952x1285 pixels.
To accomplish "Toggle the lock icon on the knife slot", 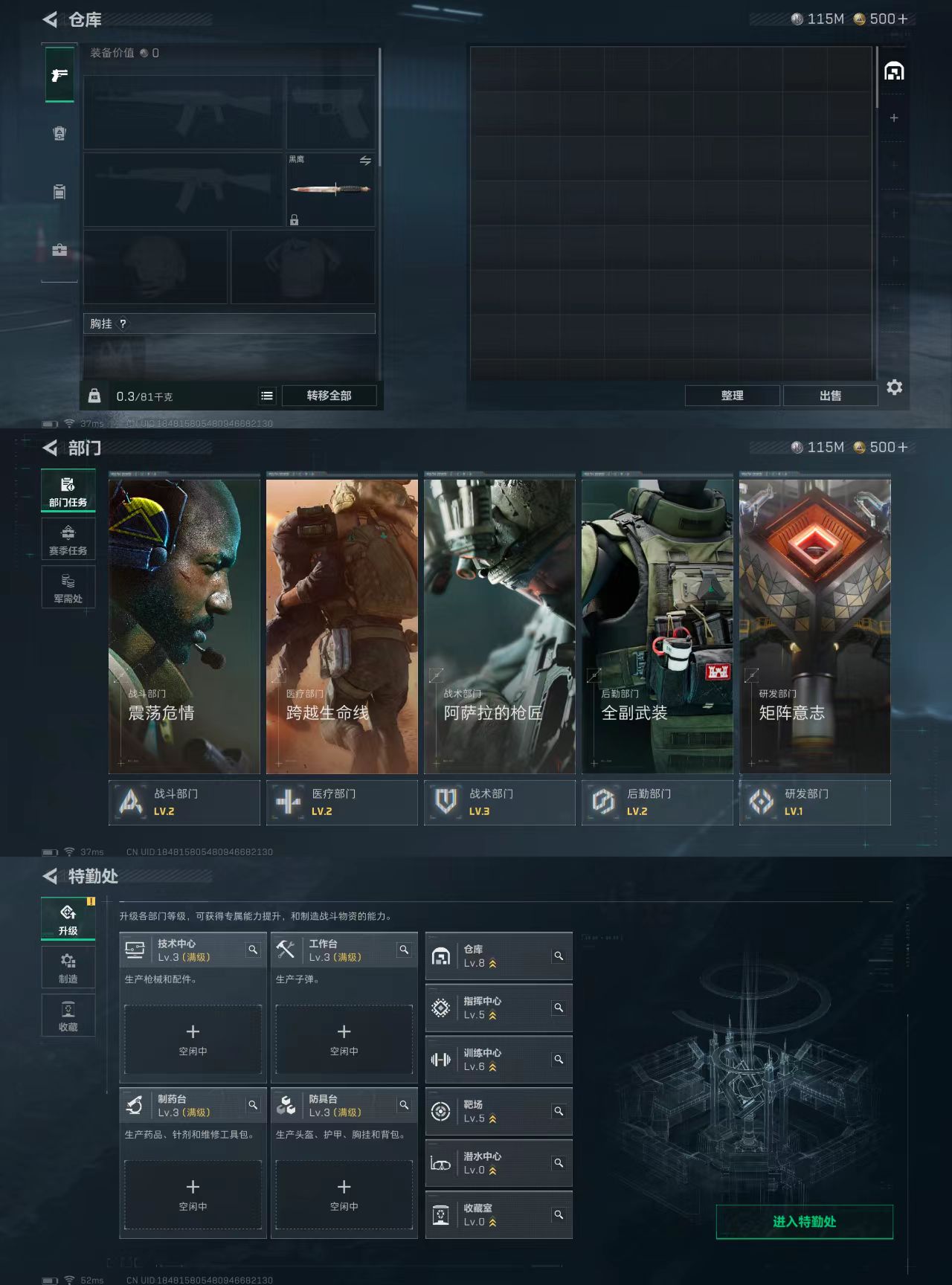I will [295, 220].
